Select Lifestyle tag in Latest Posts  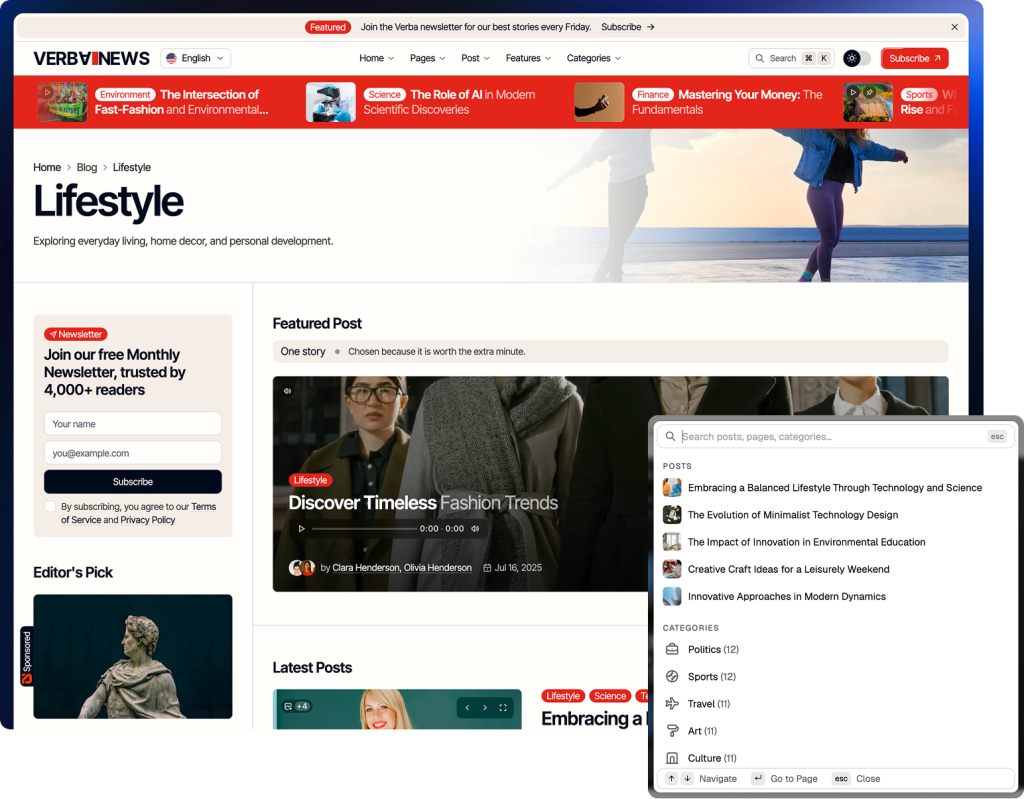coord(563,696)
